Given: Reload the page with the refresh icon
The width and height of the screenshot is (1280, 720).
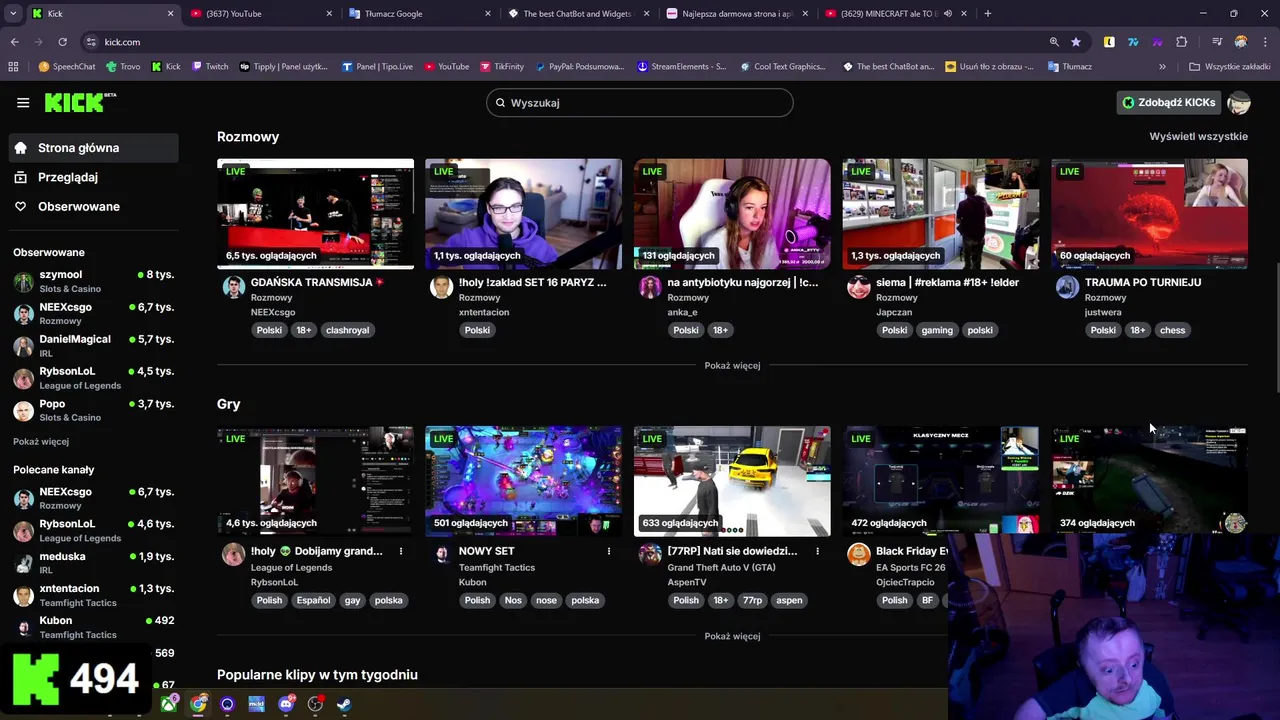Looking at the screenshot, I should pyautogui.click(x=62, y=42).
